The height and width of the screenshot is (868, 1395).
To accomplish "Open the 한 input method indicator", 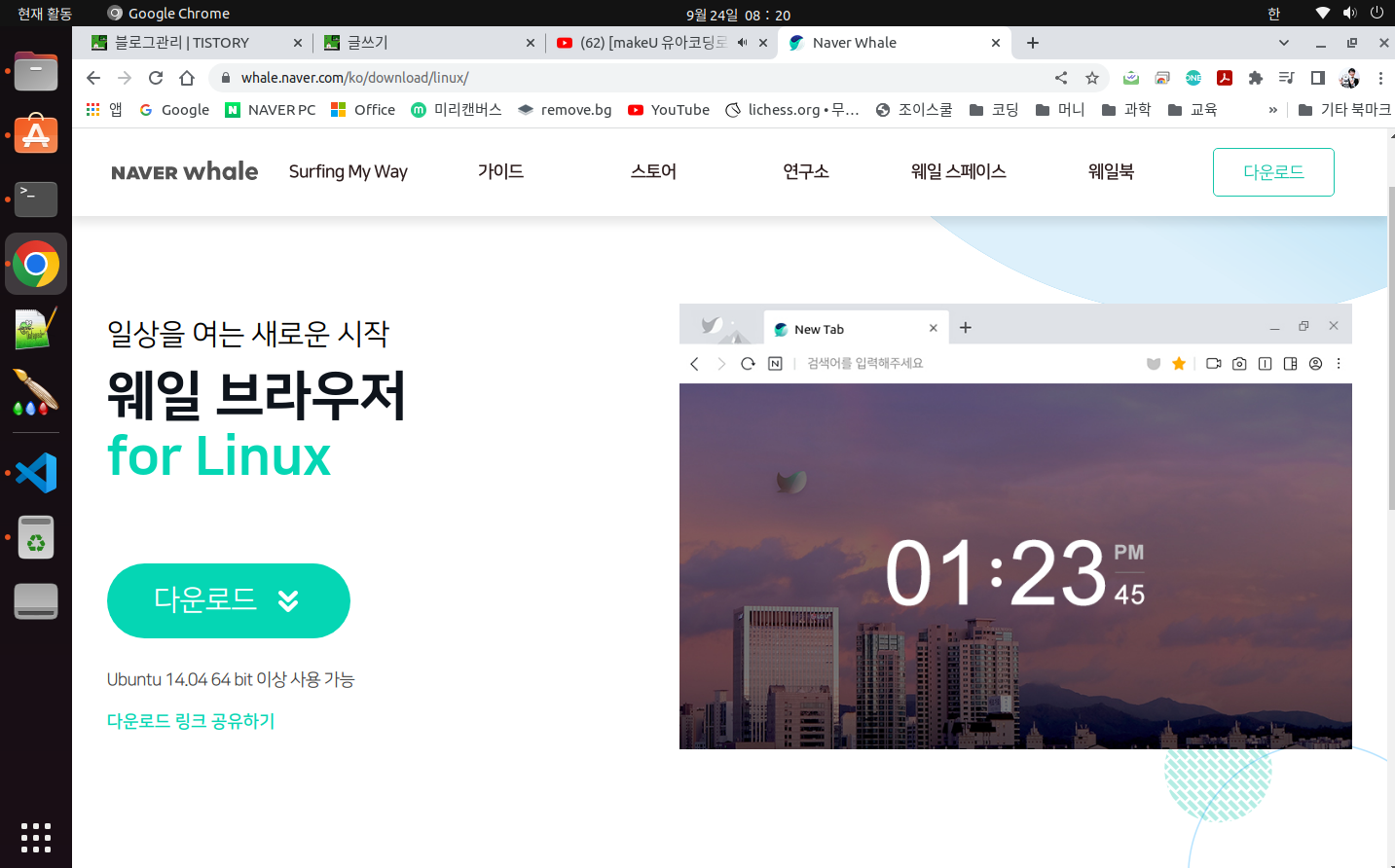I will (x=1274, y=14).
